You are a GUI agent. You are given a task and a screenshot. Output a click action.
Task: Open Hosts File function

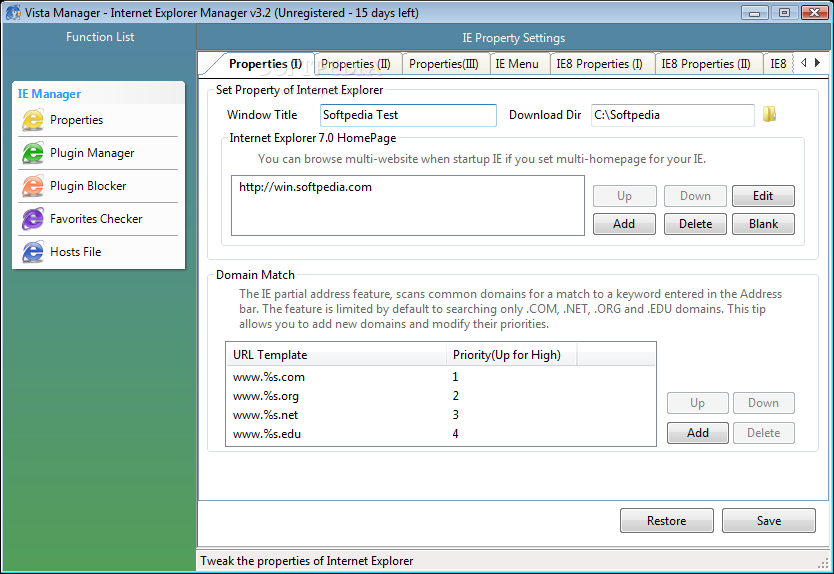(x=98, y=252)
